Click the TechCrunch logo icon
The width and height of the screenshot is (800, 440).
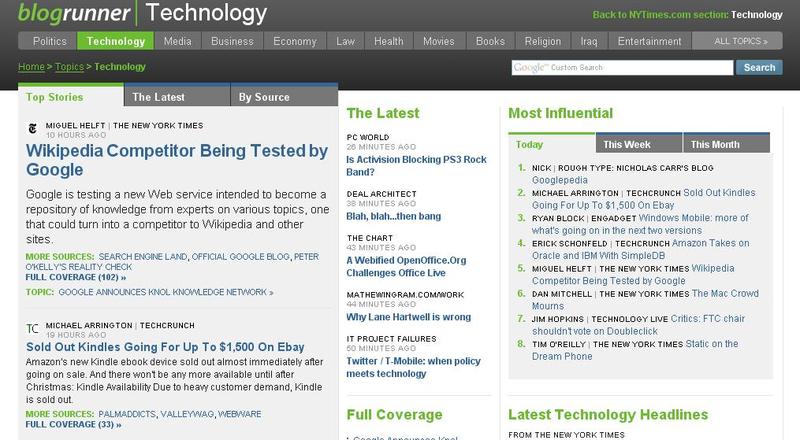[x=33, y=329]
